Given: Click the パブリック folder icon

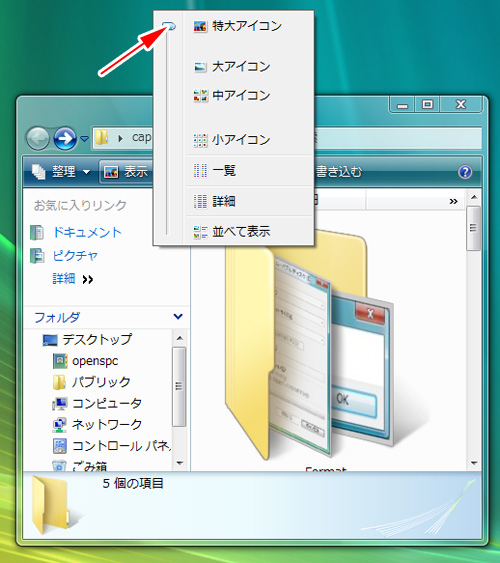Looking at the screenshot, I should point(59,382).
